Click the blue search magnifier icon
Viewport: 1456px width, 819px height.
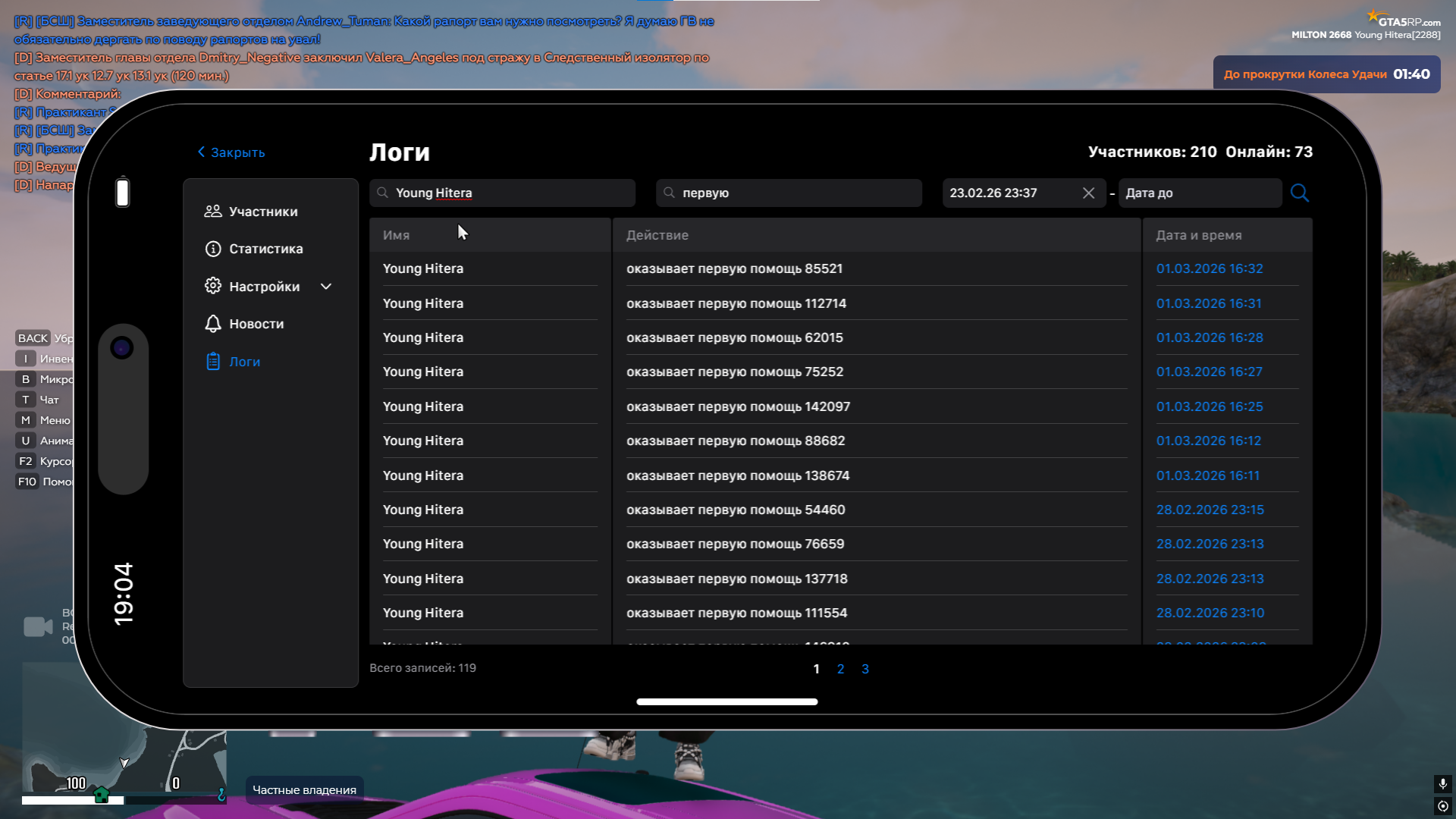(x=1299, y=193)
